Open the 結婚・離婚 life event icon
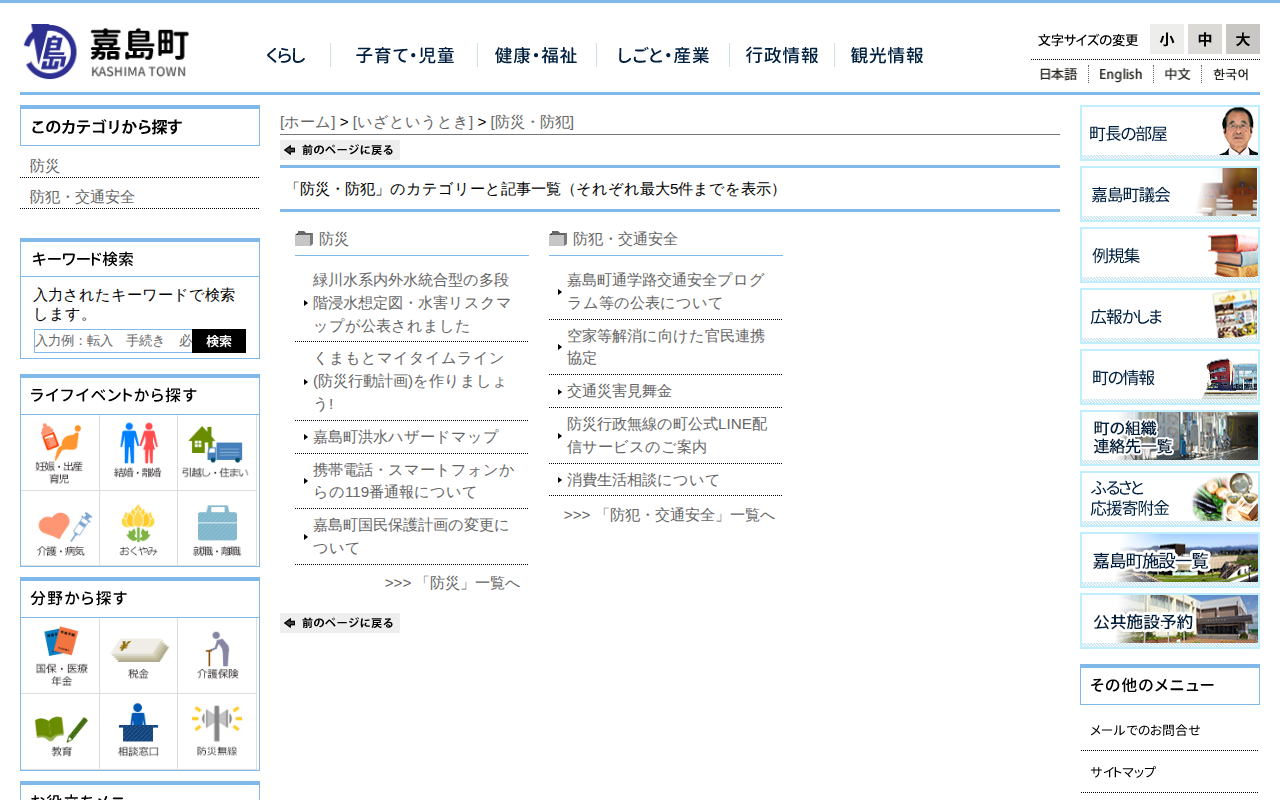1280x800 pixels. [138, 453]
